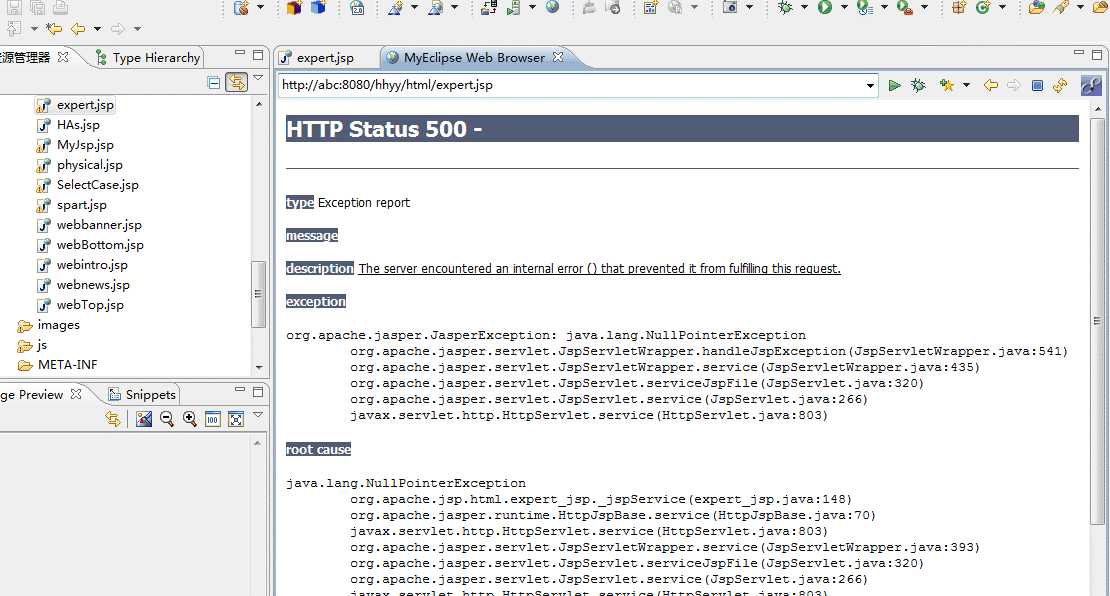Viewport: 1110px width, 596px height.
Task: Click Collapse All in resource manager
Action: (x=214, y=83)
